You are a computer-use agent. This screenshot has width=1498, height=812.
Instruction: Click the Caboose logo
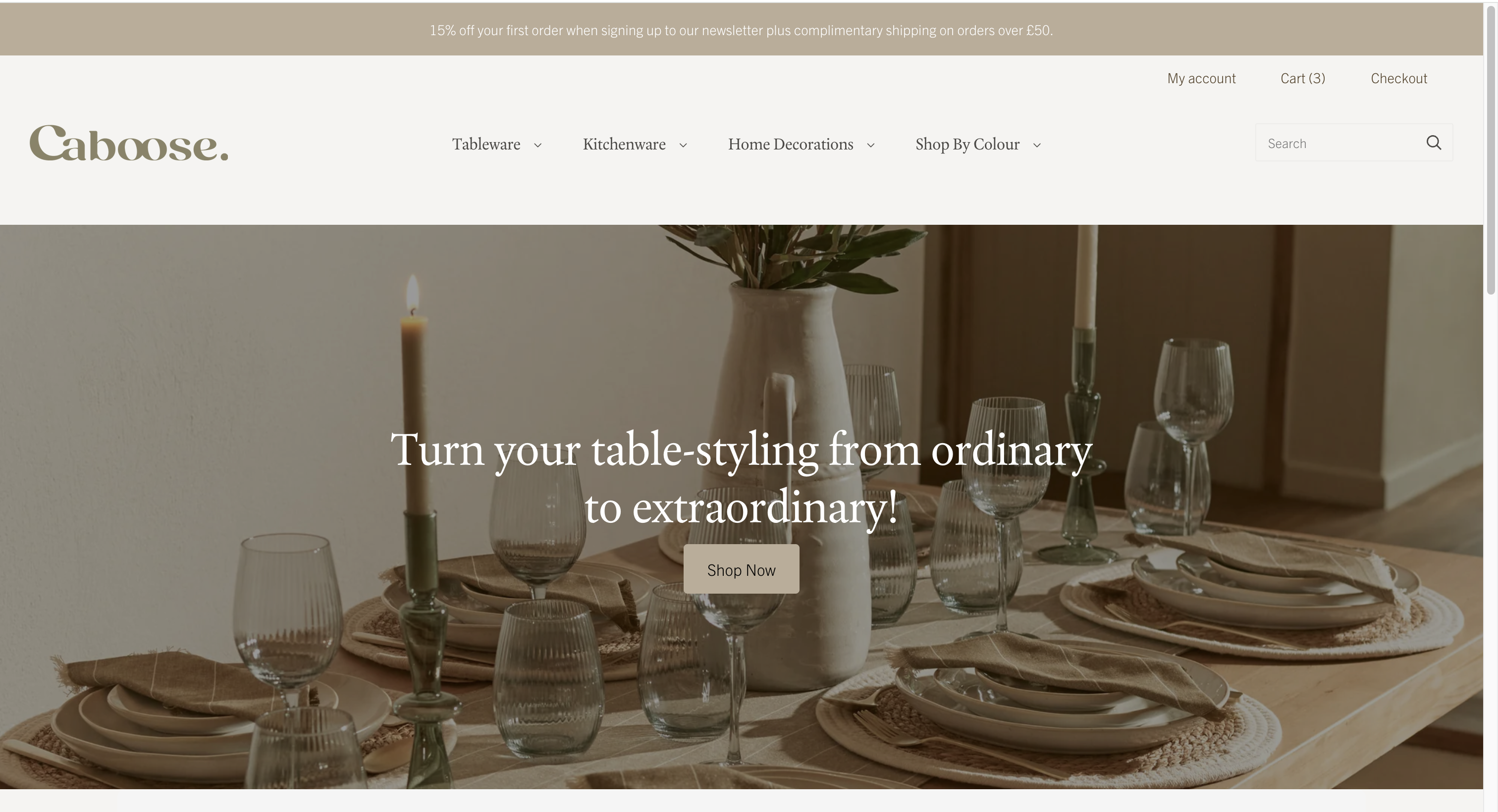[128, 143]
